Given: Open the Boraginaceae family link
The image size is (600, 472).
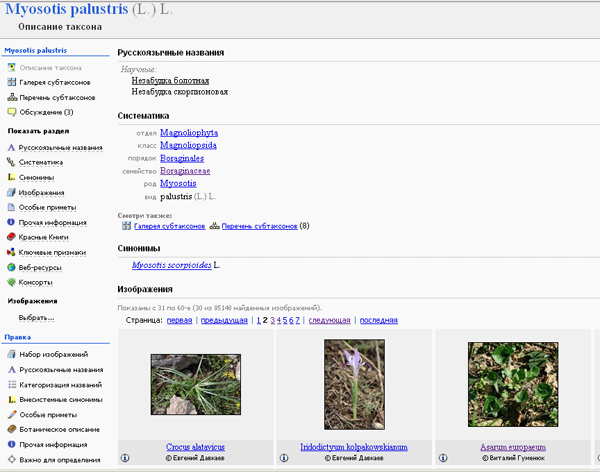Looking at the screenshot, I should point(187,171).
